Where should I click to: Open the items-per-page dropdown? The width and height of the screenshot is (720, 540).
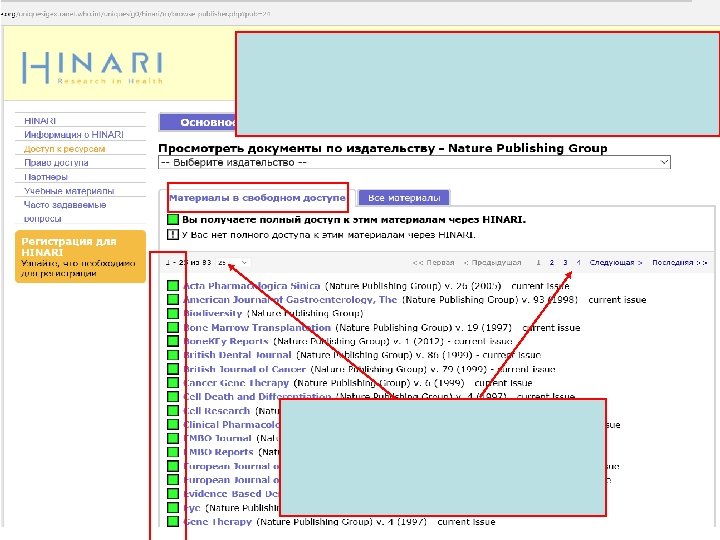[233, 262]
